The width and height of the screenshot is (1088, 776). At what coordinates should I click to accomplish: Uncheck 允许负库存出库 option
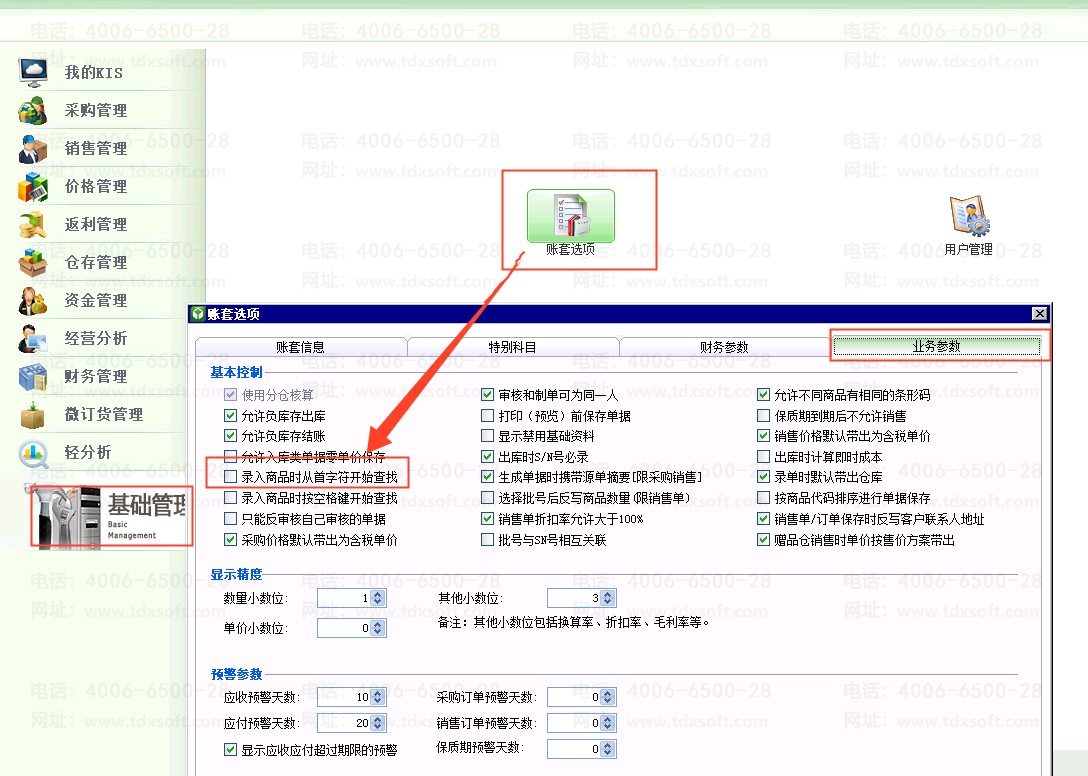(x=232, y=415)
